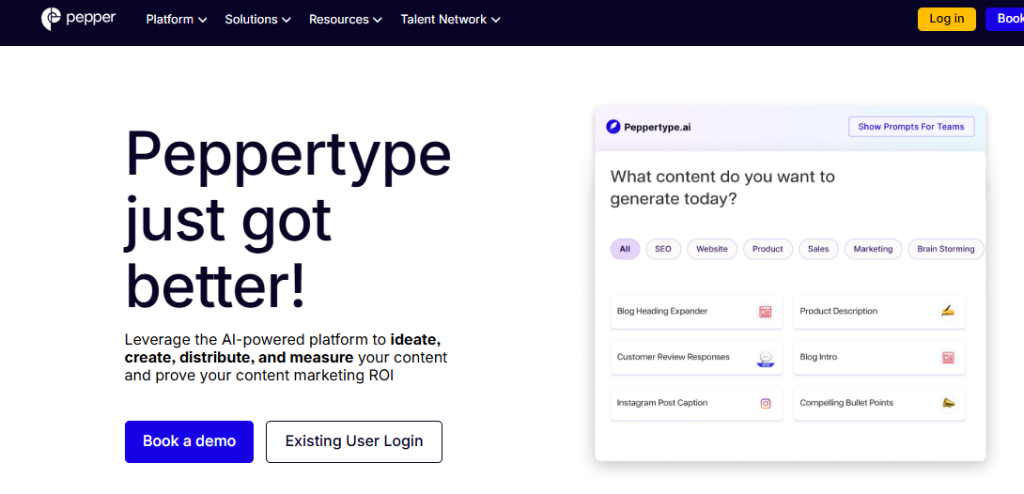Click Show Prompts For Teams button

(911, 127)
